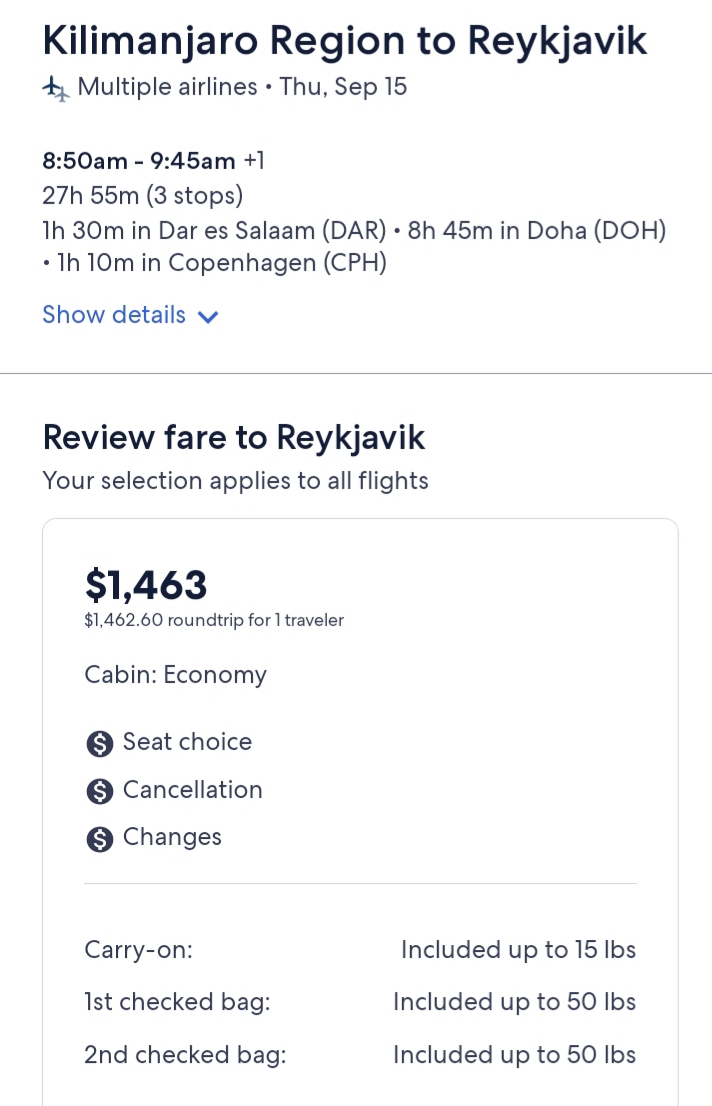Tap the Cabin: Economy label
The width and height of the screenshot is (712, 1106).
click(x=175, y=675)
